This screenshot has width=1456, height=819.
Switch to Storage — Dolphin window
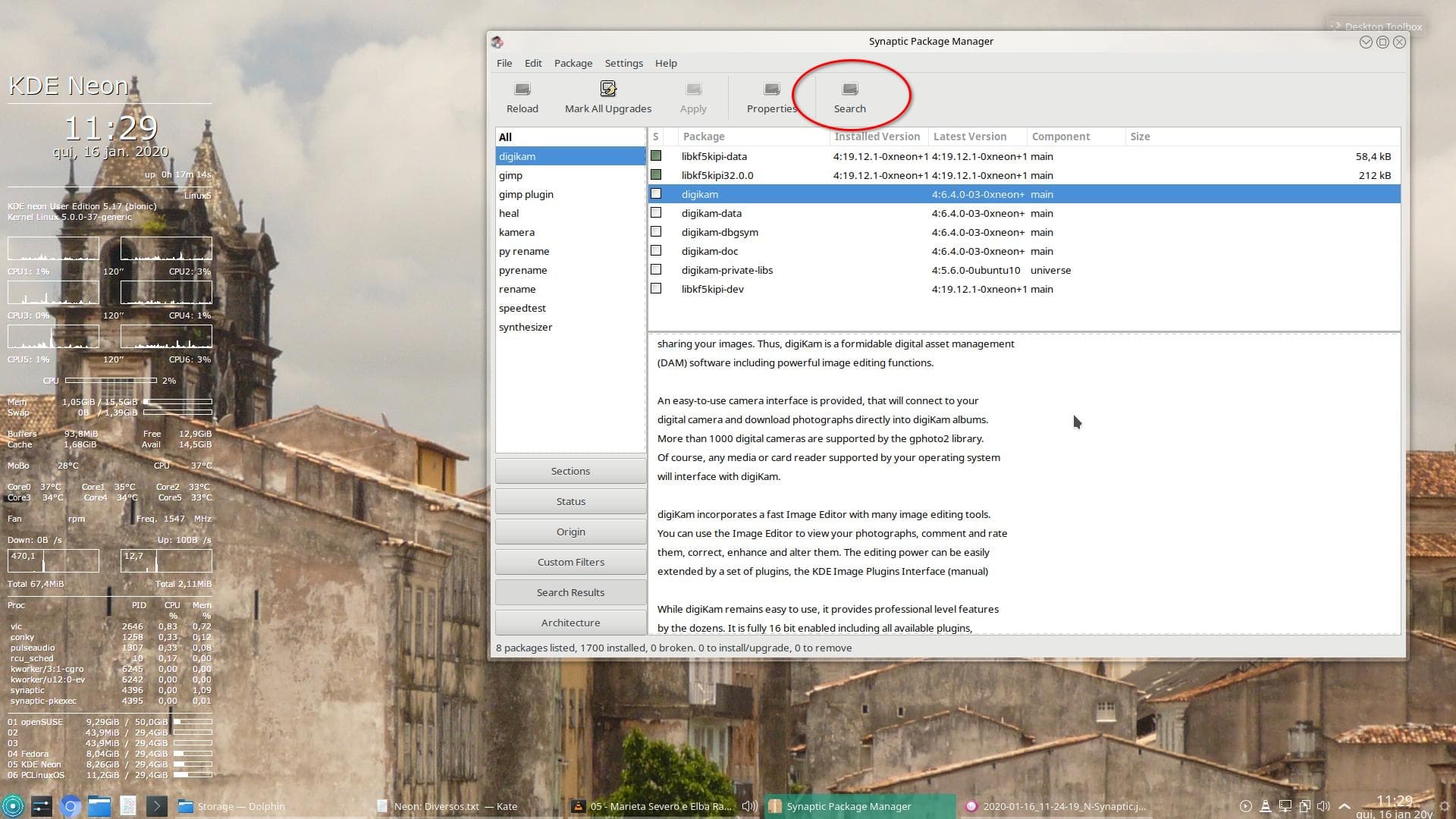point(271,806)
